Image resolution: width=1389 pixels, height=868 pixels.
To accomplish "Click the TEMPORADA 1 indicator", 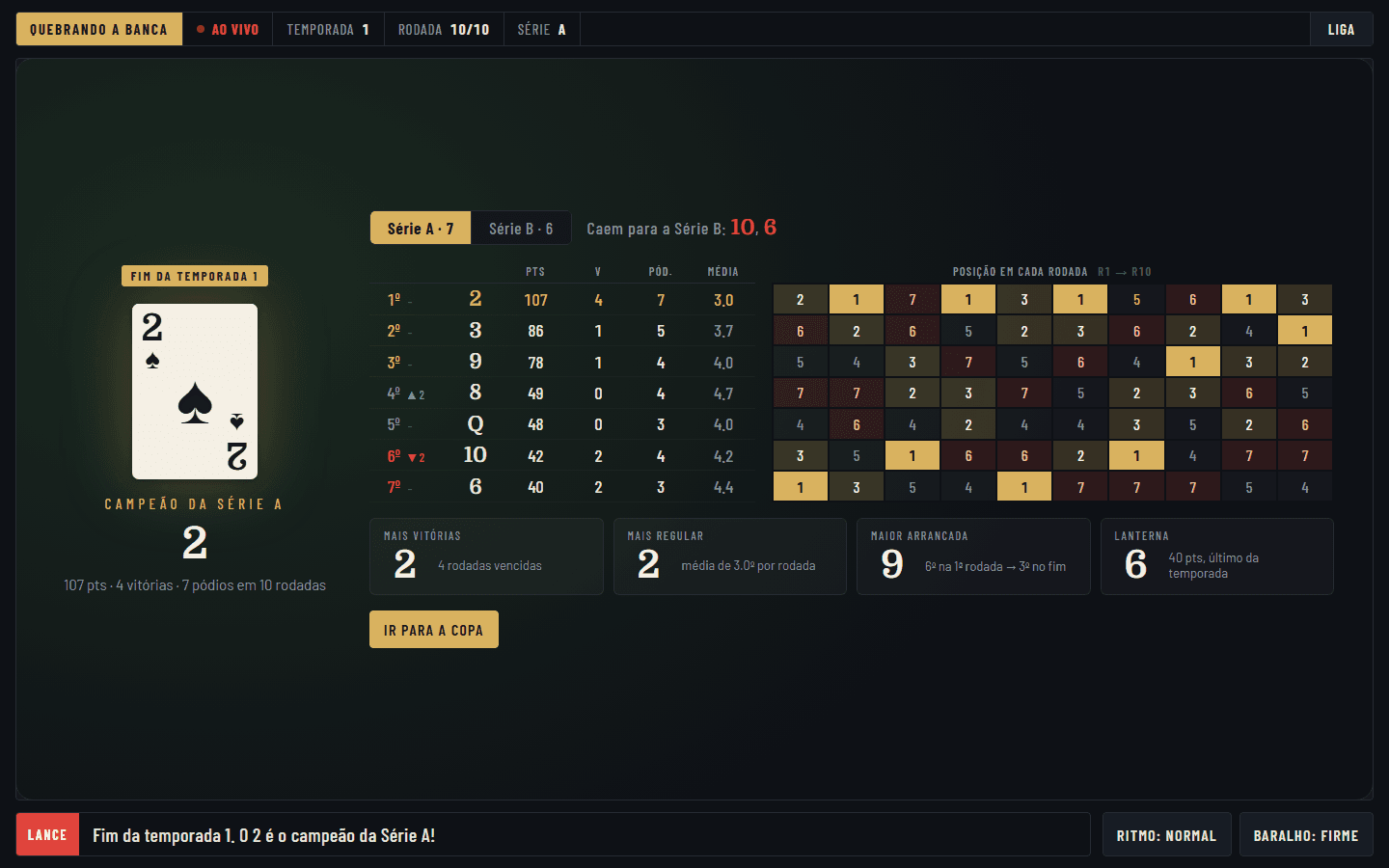I will tap(328, 30).
